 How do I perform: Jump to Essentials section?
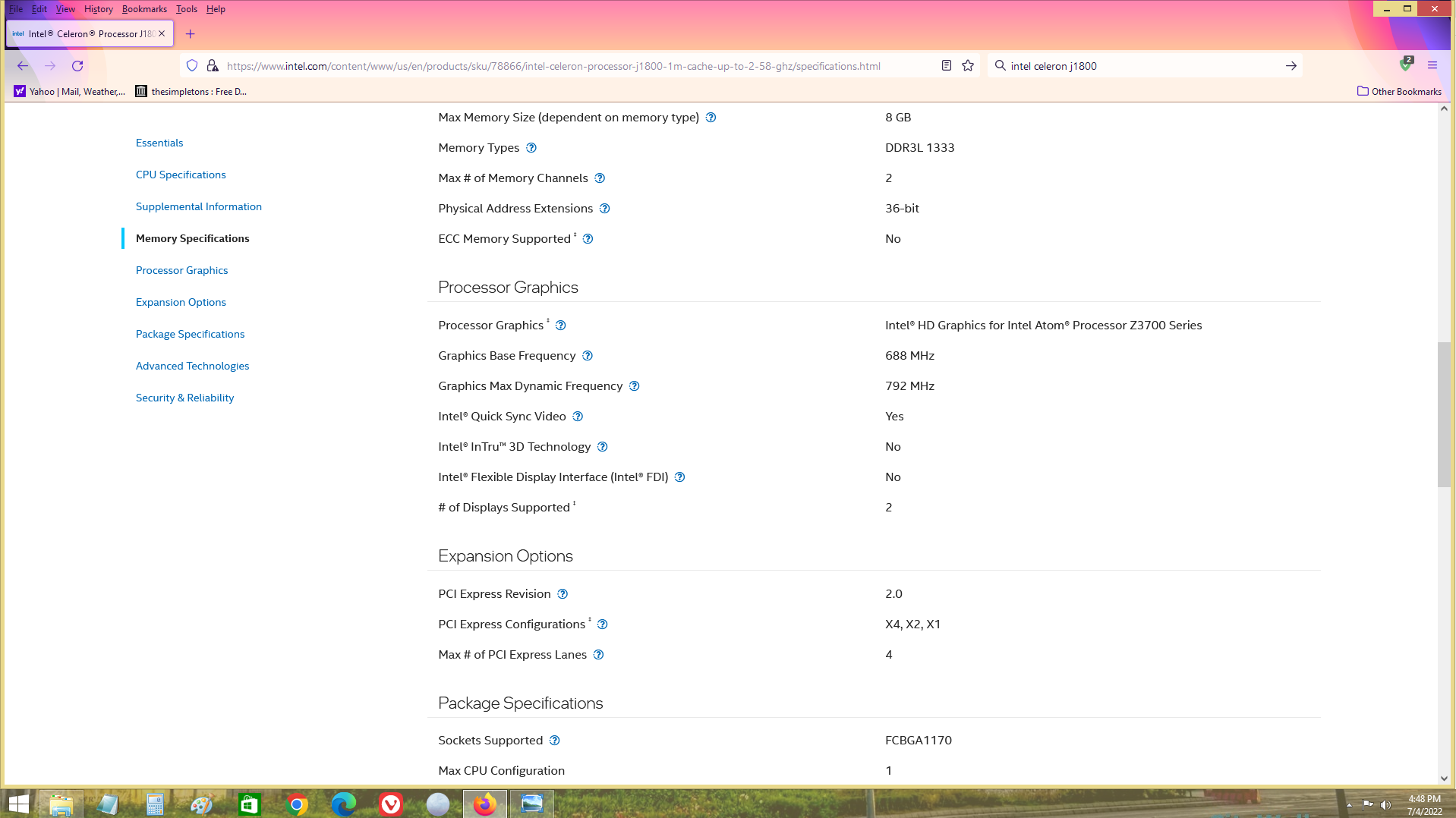159,143
